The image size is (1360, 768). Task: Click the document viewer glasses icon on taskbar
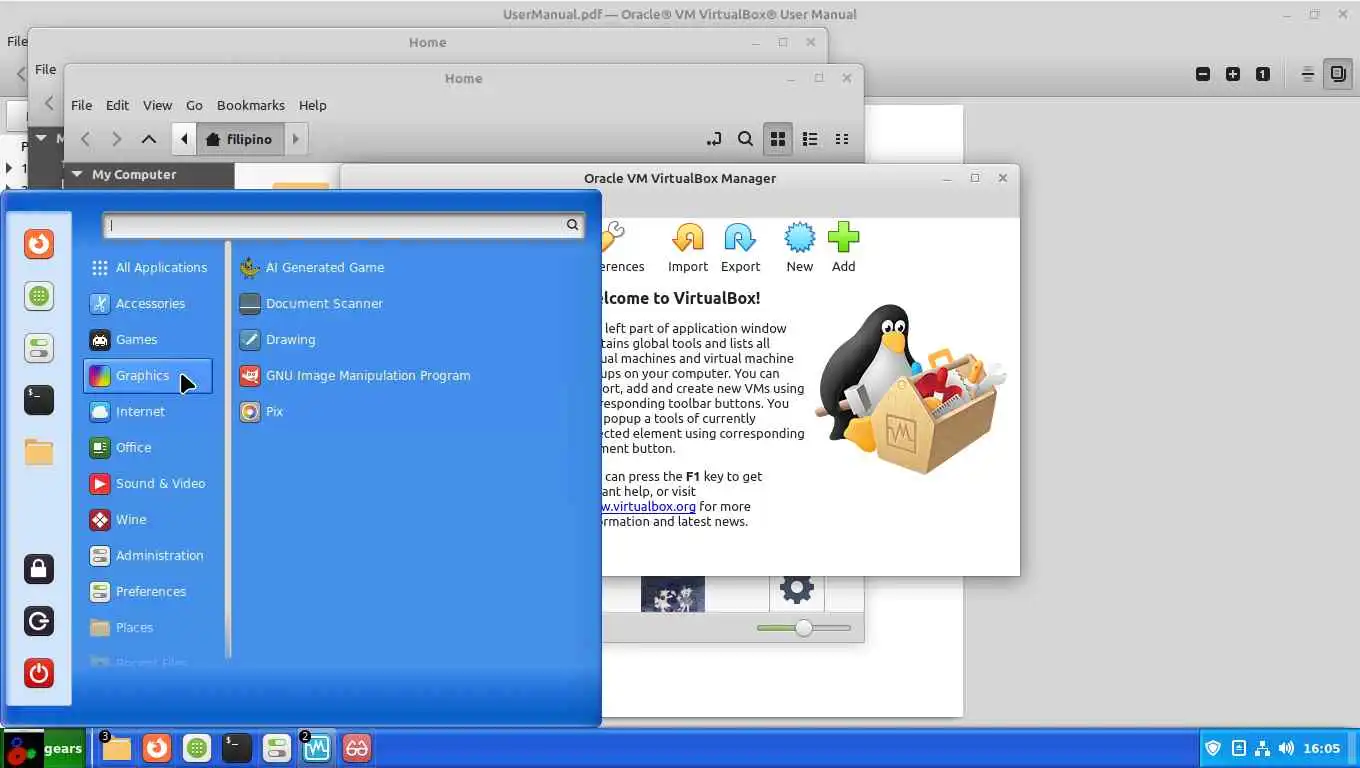tap(357, 748)
